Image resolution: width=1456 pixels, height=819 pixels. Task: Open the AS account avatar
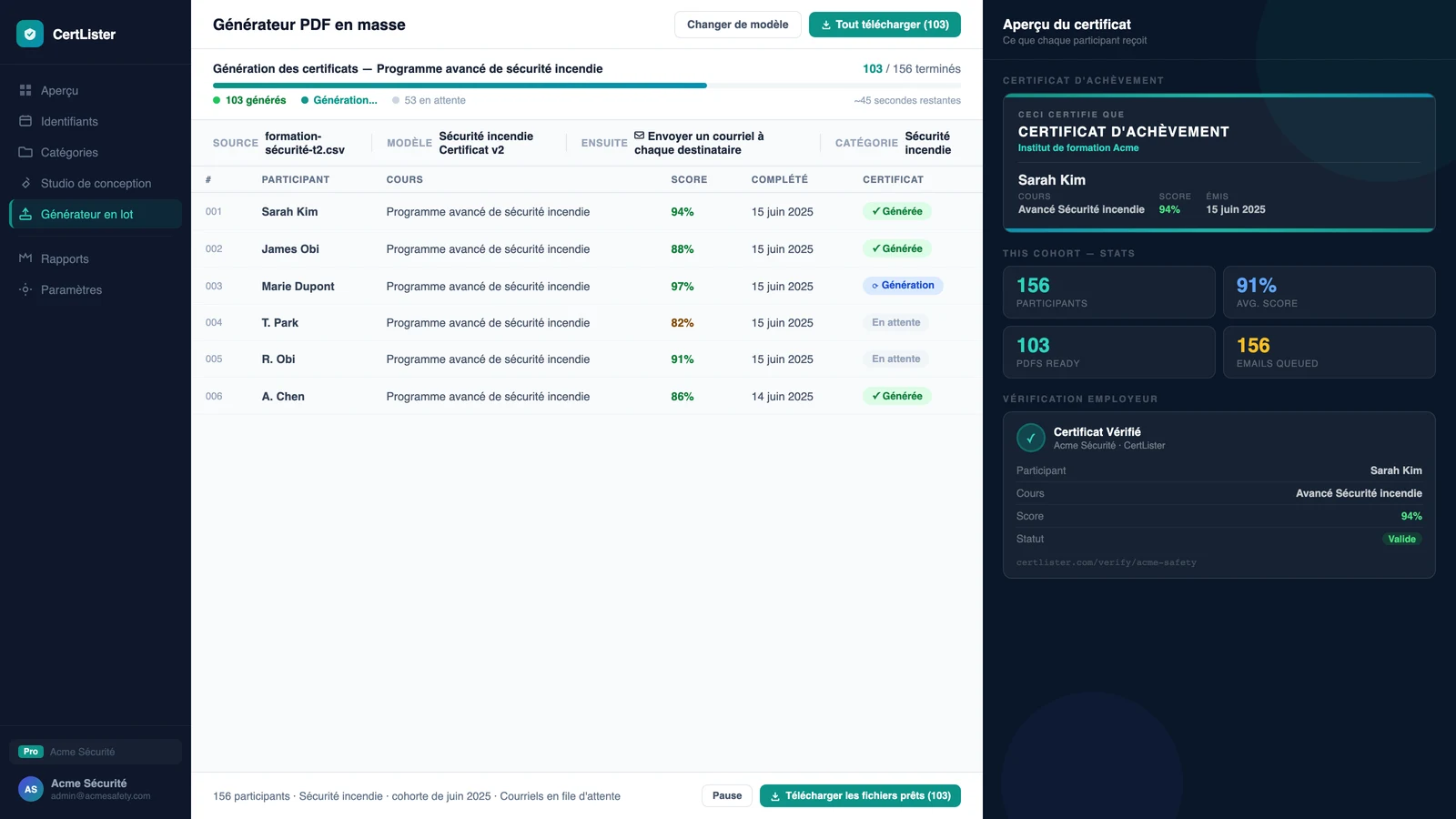pyautogui.click(x=31, y=789)
